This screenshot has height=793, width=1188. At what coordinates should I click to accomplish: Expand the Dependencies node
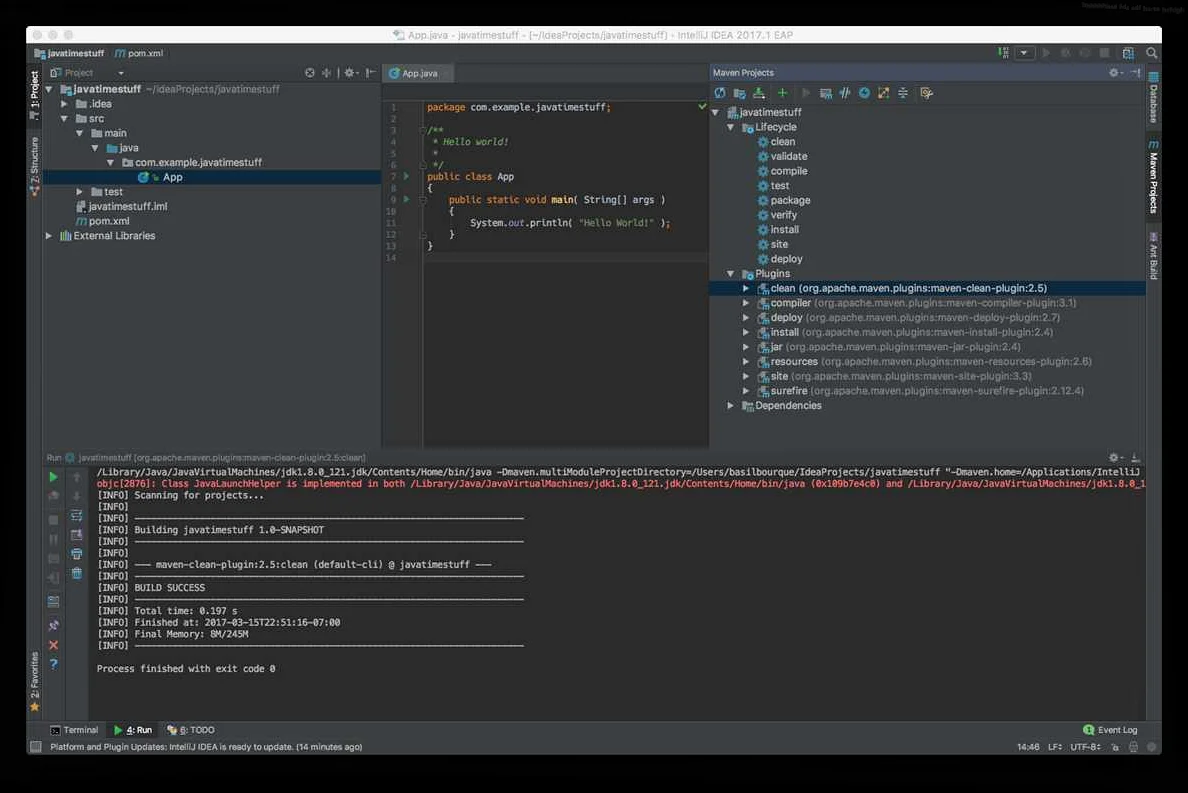pos(730,405)
